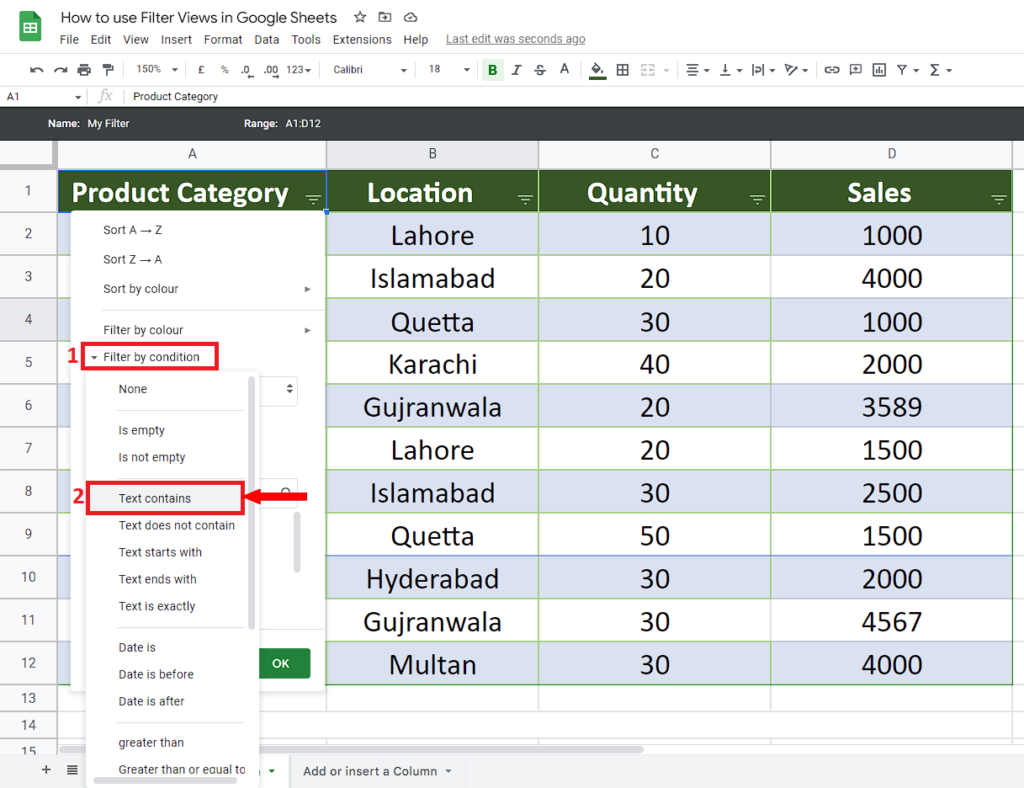Open the Calibri font dropdown
The image size is (1024, 788).
[370, 70]
